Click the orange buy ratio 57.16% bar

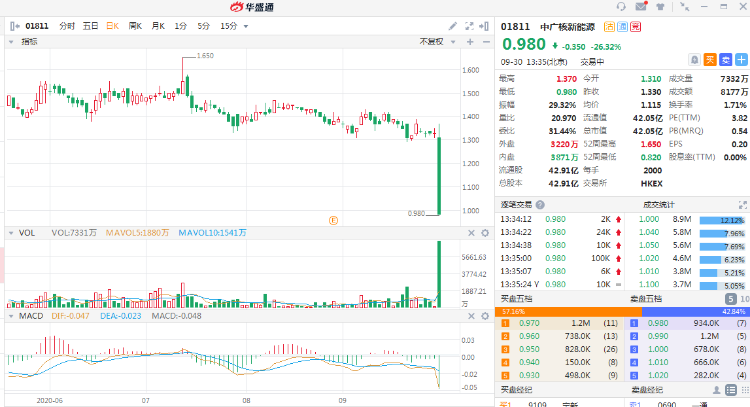(x=569, y=311)
